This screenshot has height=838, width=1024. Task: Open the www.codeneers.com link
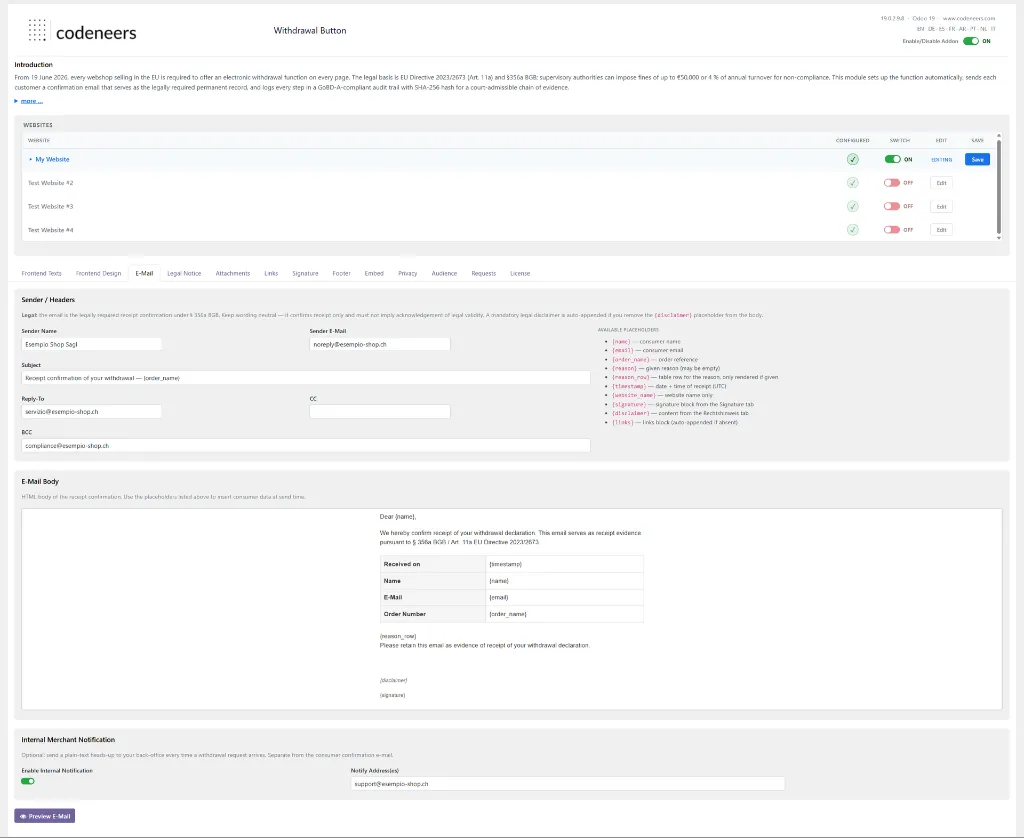[x=969, y=18]
